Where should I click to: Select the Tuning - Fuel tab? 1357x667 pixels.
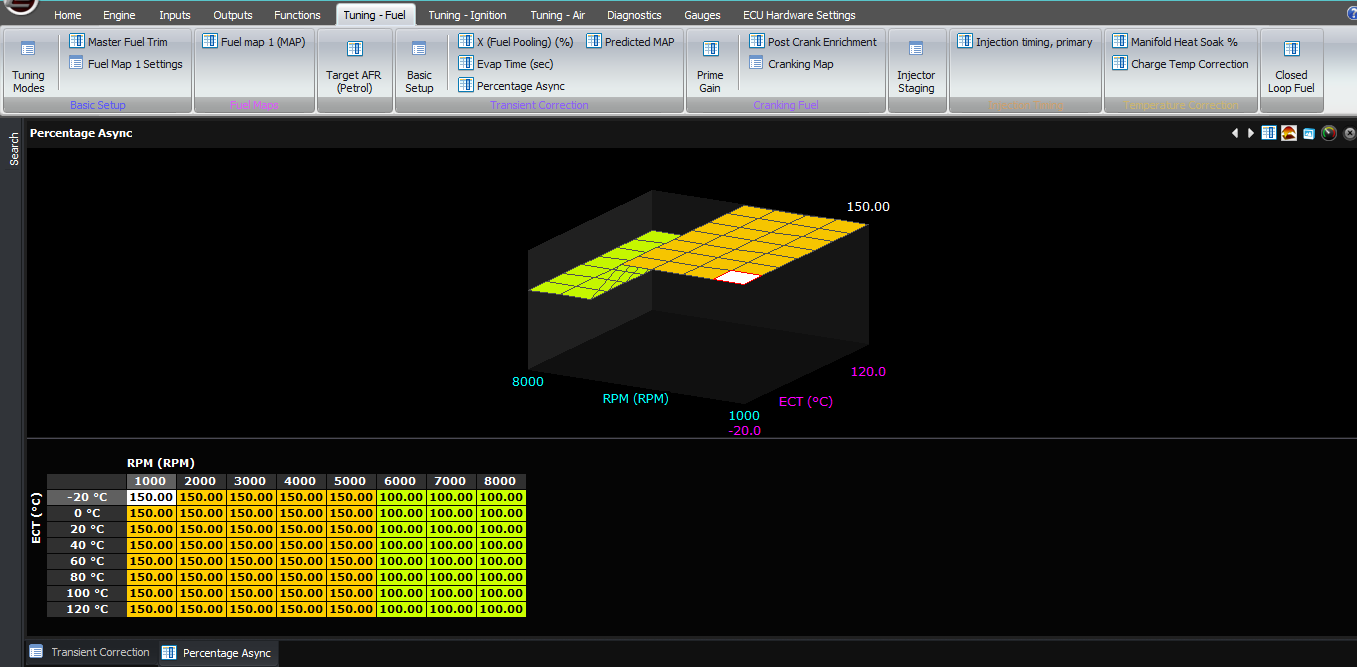click(374, 15)
